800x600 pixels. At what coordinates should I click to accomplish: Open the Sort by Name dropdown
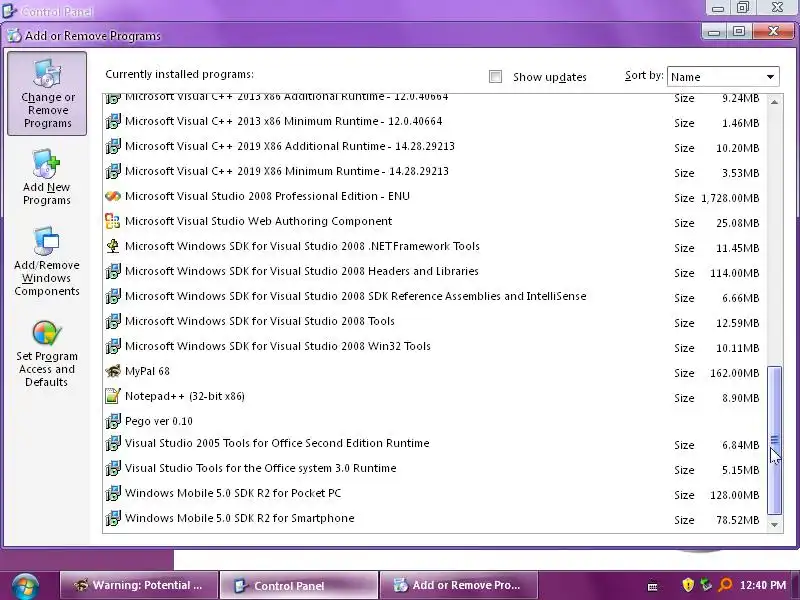(x=723, y=77)
